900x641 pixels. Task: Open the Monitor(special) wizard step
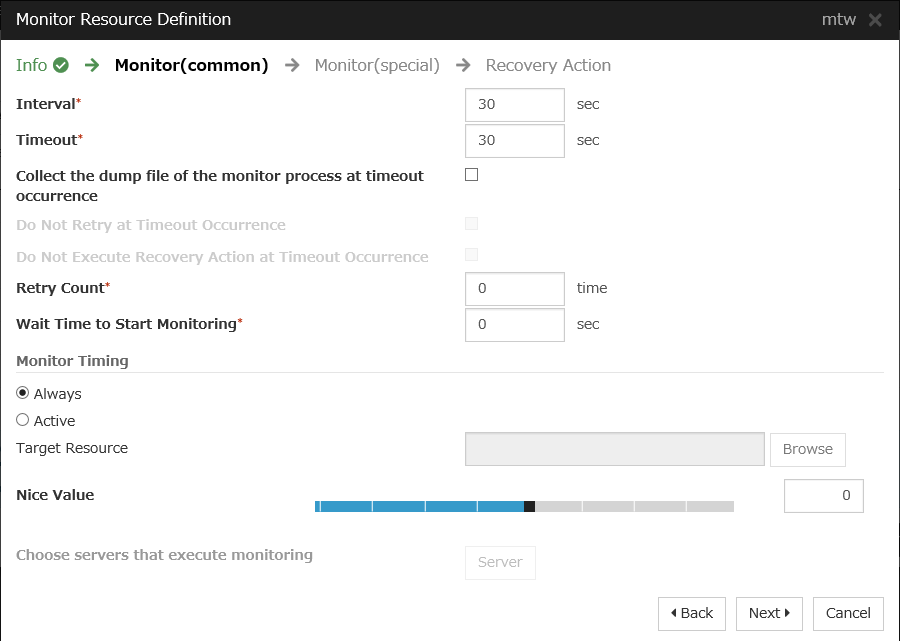[377, 65]
